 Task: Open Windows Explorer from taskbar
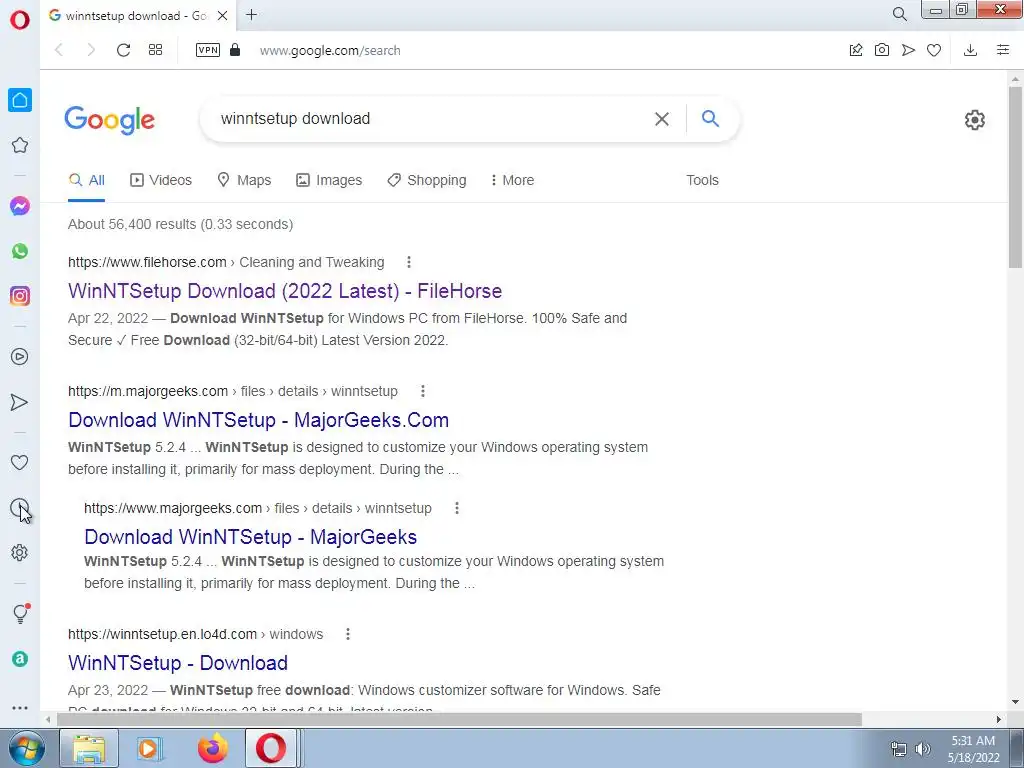[89, 748]
